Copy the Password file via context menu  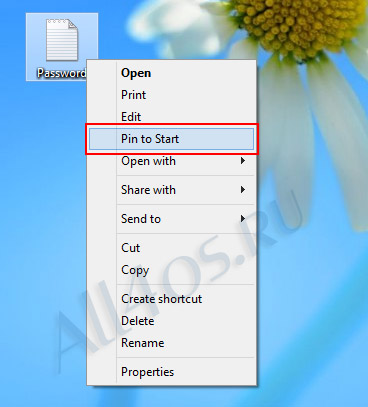click(171, 270)
